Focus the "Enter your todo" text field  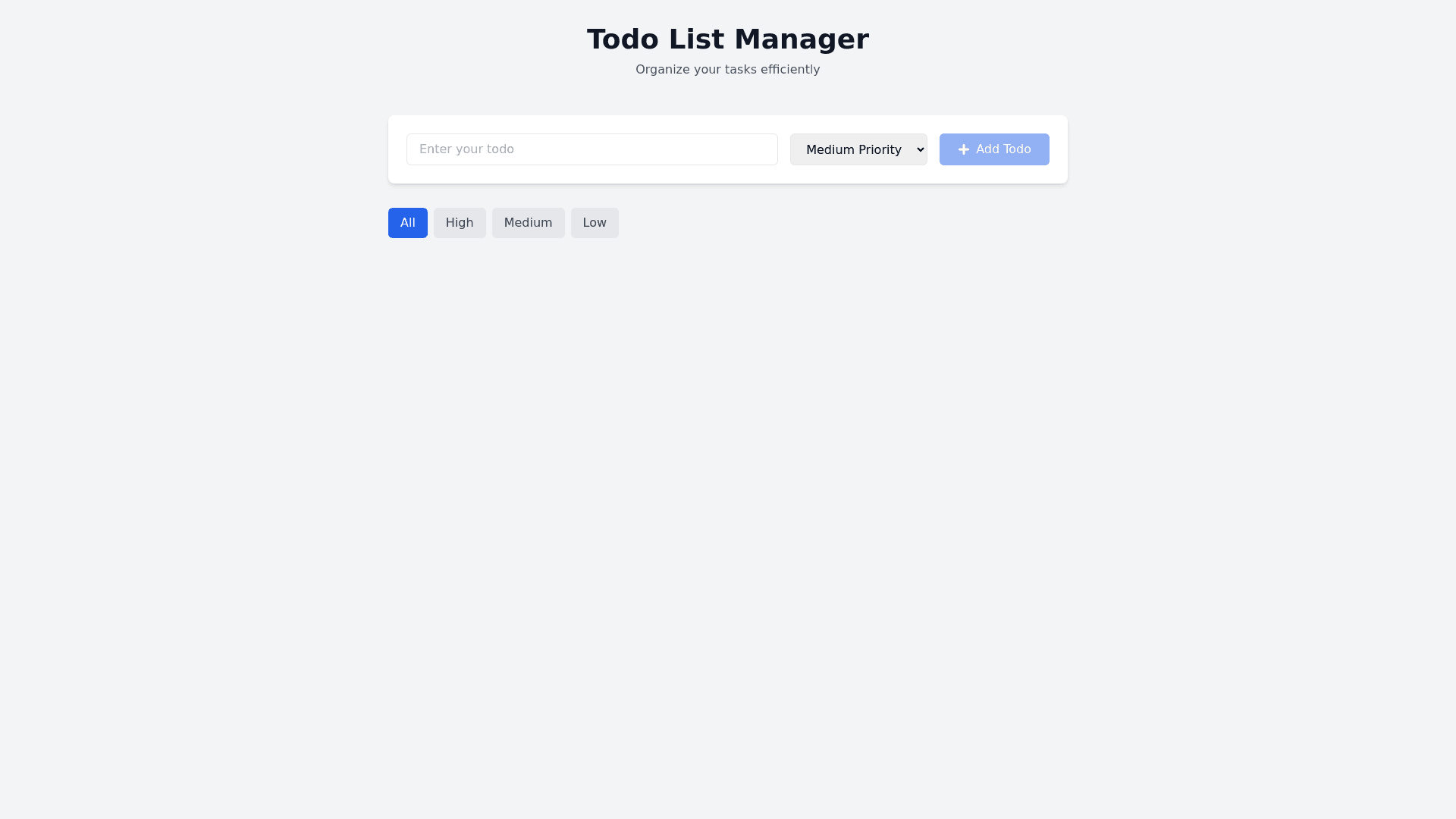click(591, 149)
